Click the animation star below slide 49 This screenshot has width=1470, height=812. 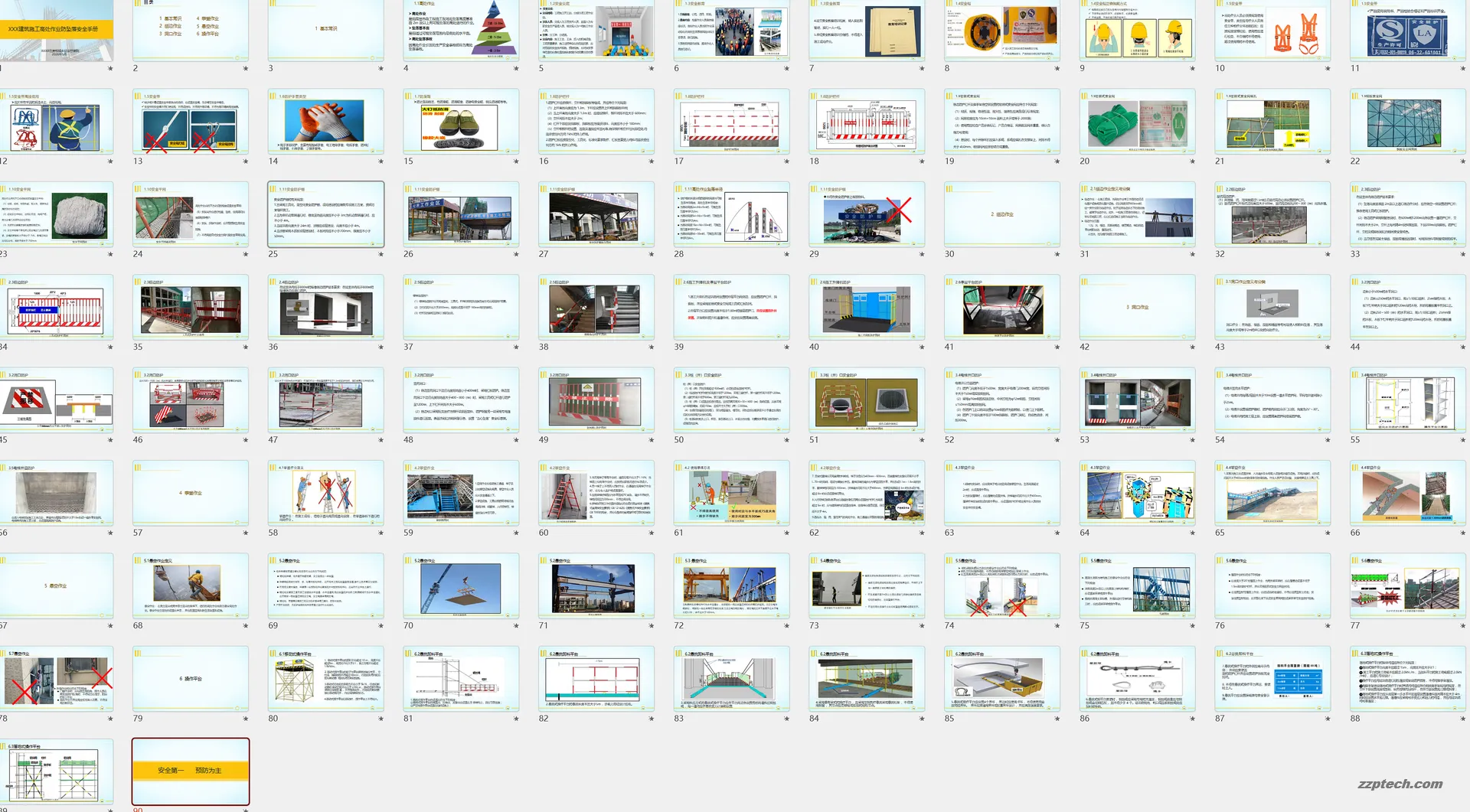pos(652,440)
